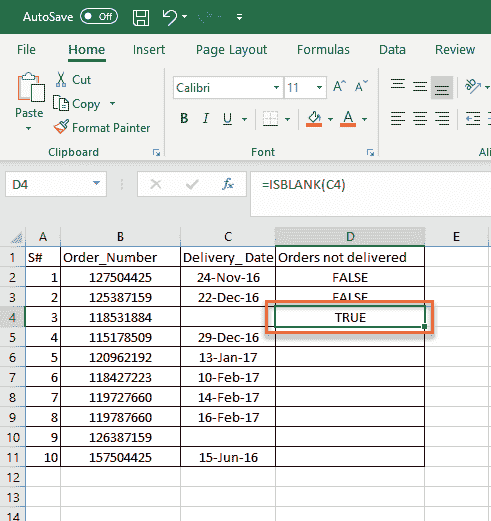Select cell D5 under TRUE value

coord(350,337)
